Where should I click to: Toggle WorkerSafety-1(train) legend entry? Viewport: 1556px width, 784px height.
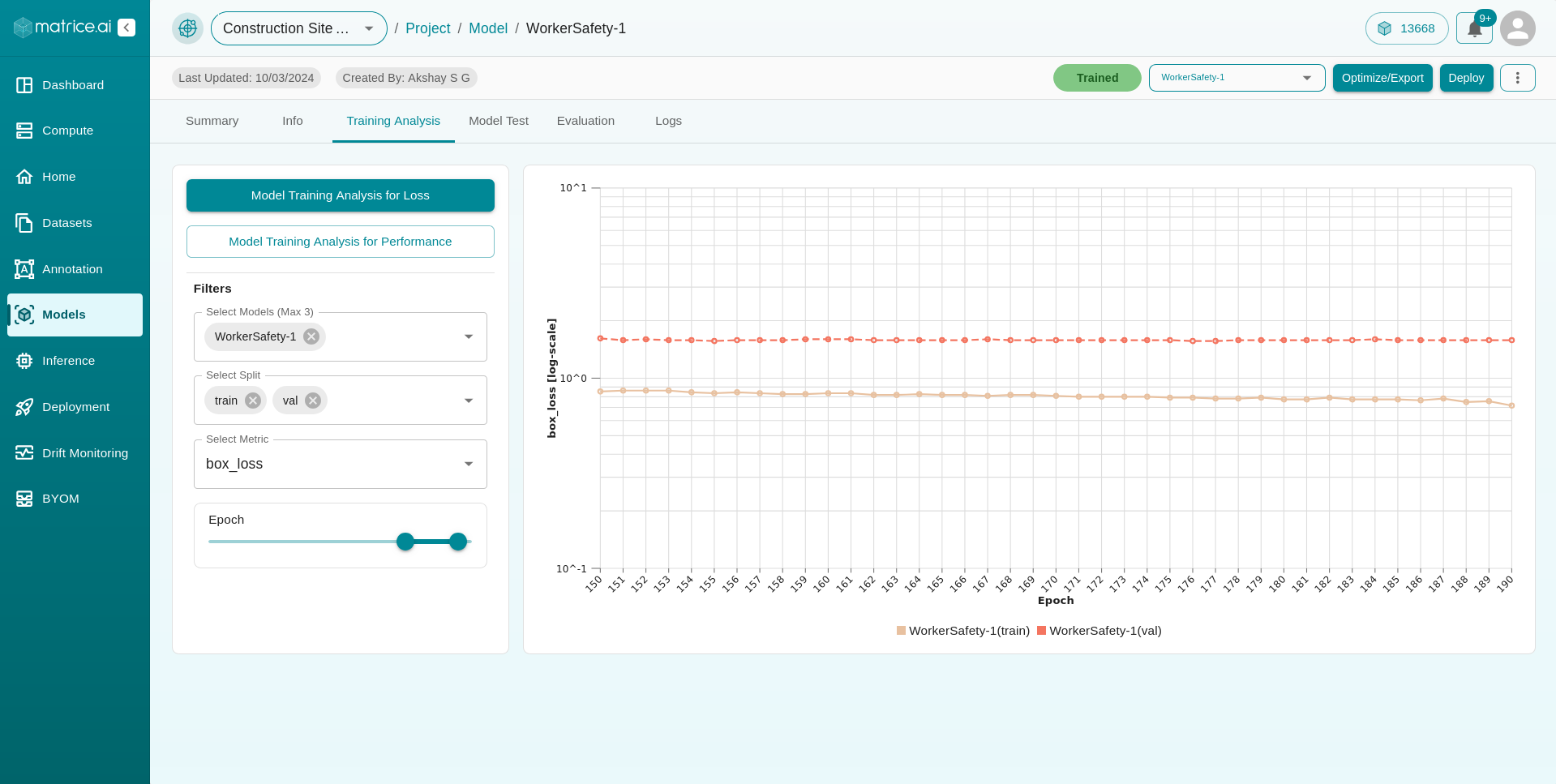(963, 631)
